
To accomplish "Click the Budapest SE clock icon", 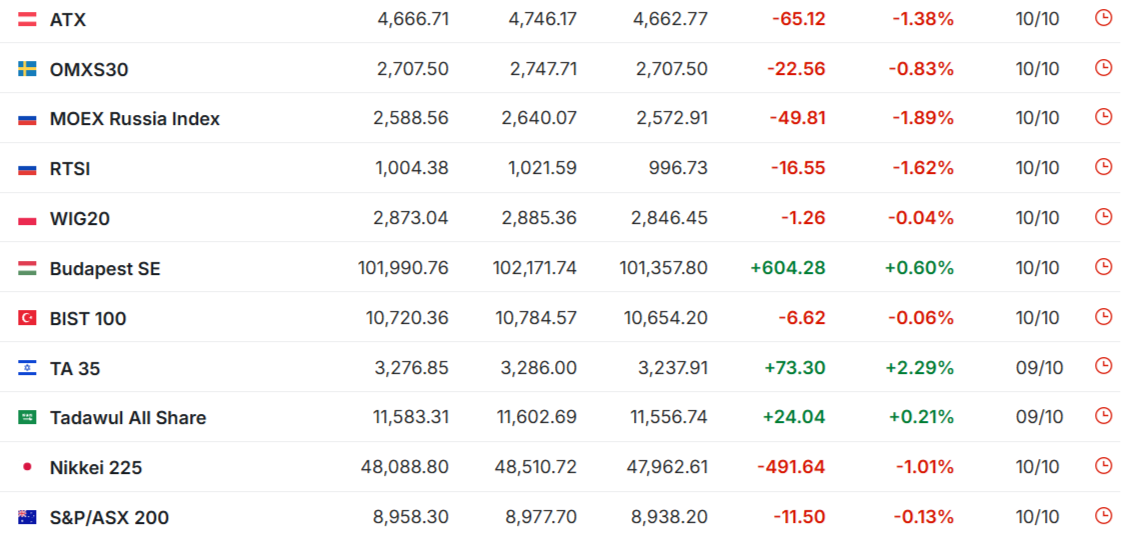I will pos(1103,266).
